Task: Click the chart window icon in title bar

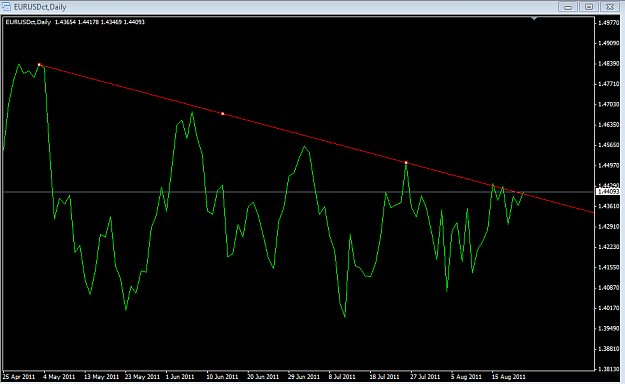Action: click(6, 7)
